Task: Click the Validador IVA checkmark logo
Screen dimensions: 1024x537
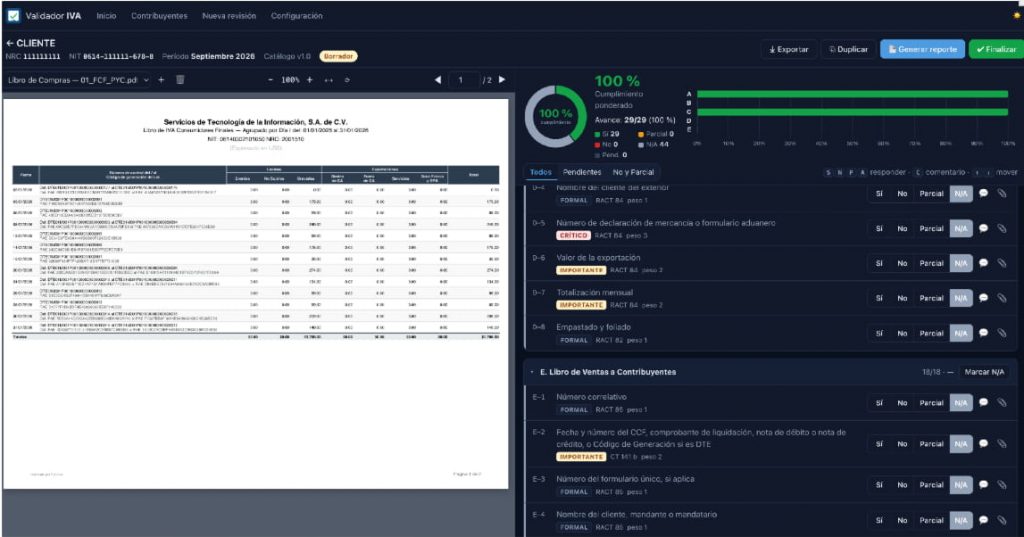Action: point(13,16)
